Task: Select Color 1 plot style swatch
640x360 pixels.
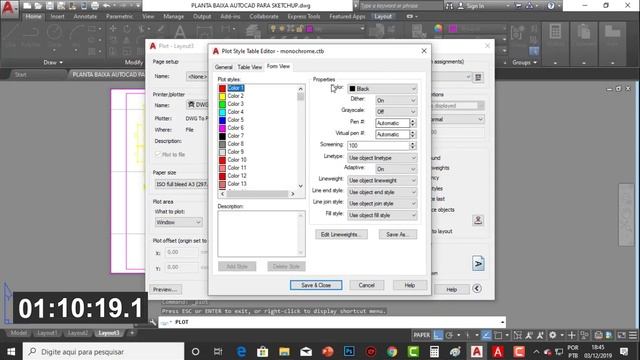Action: 222,88
